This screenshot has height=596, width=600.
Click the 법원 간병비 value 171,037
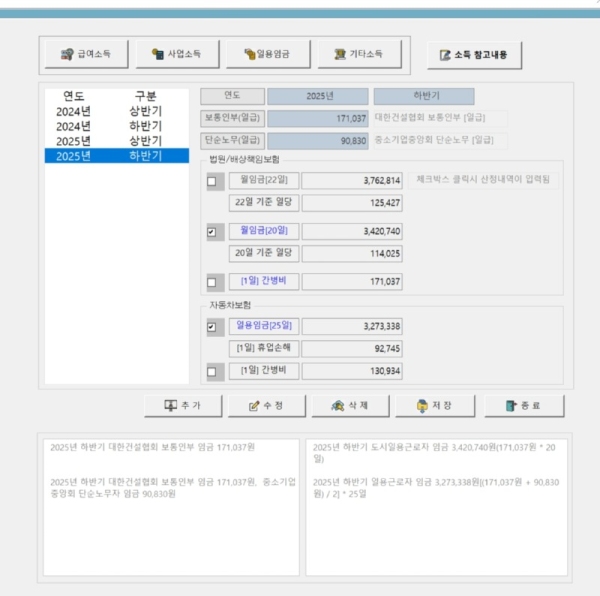[x=352, y=282]
